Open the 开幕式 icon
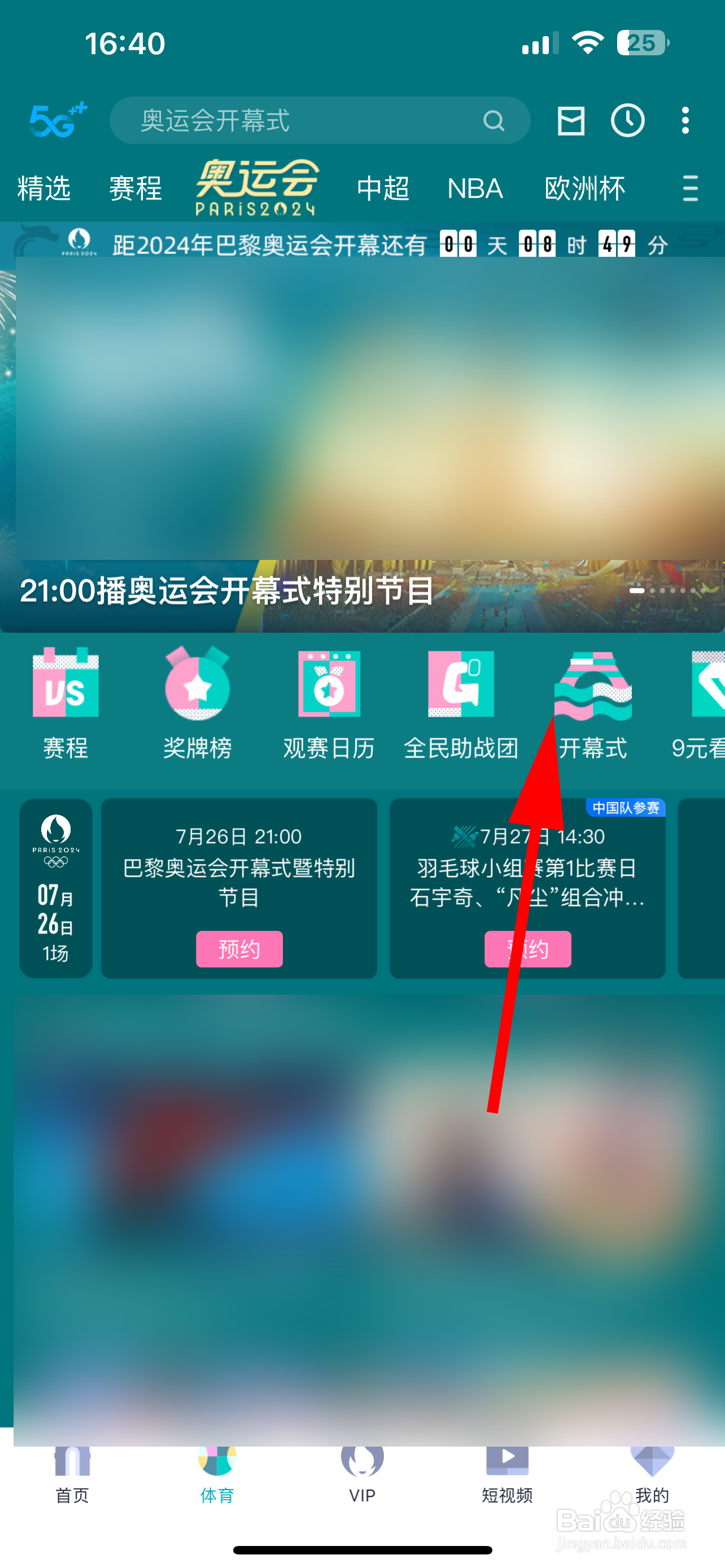 click(x=593, y=685)
